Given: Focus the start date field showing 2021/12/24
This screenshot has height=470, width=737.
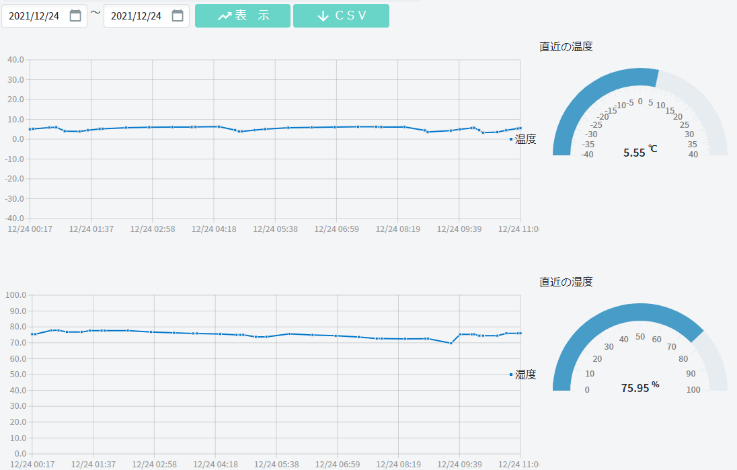Looking at the screenshot, I should (36, 16).
